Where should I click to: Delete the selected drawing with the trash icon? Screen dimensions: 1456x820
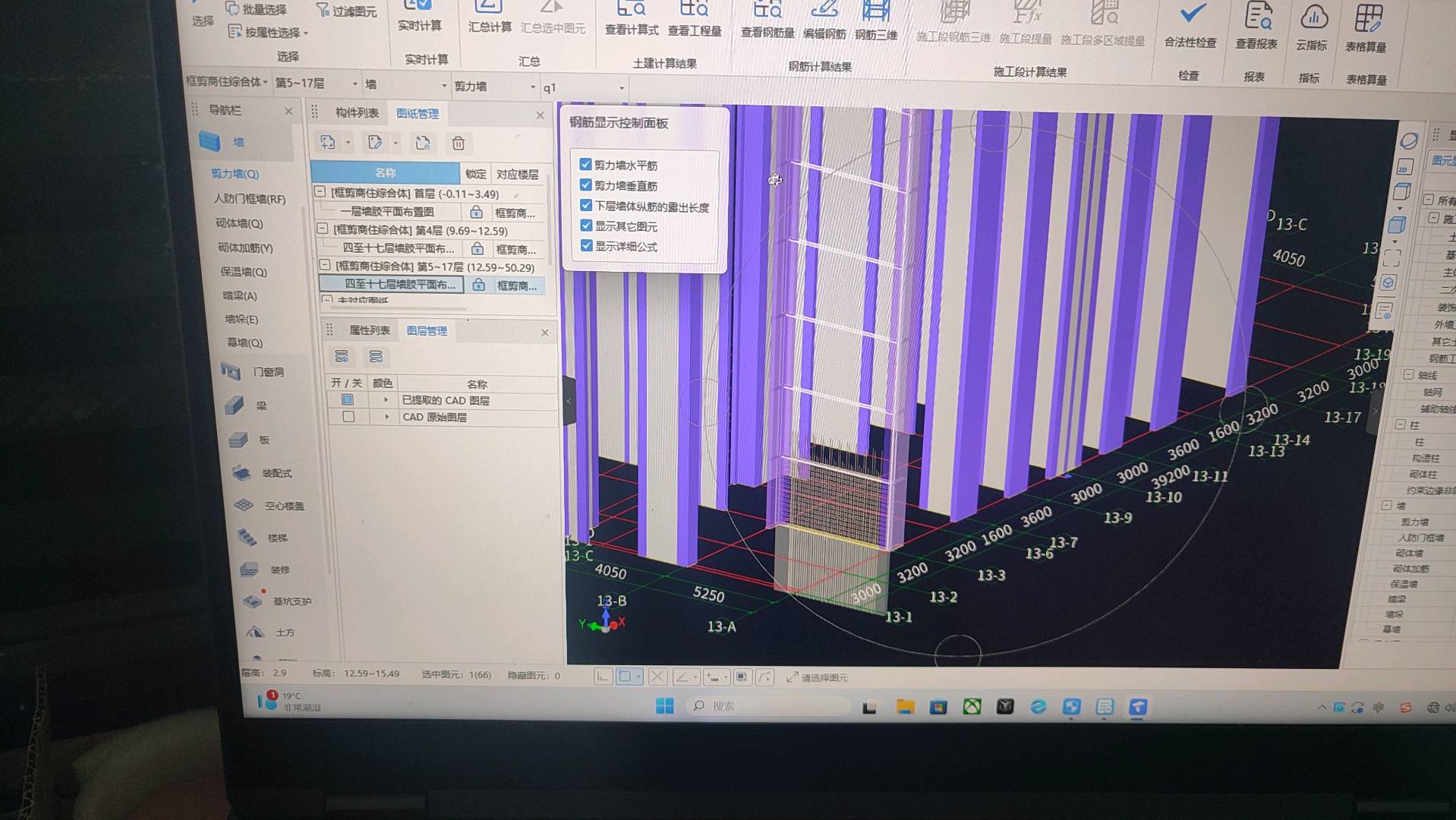point(458,143)
